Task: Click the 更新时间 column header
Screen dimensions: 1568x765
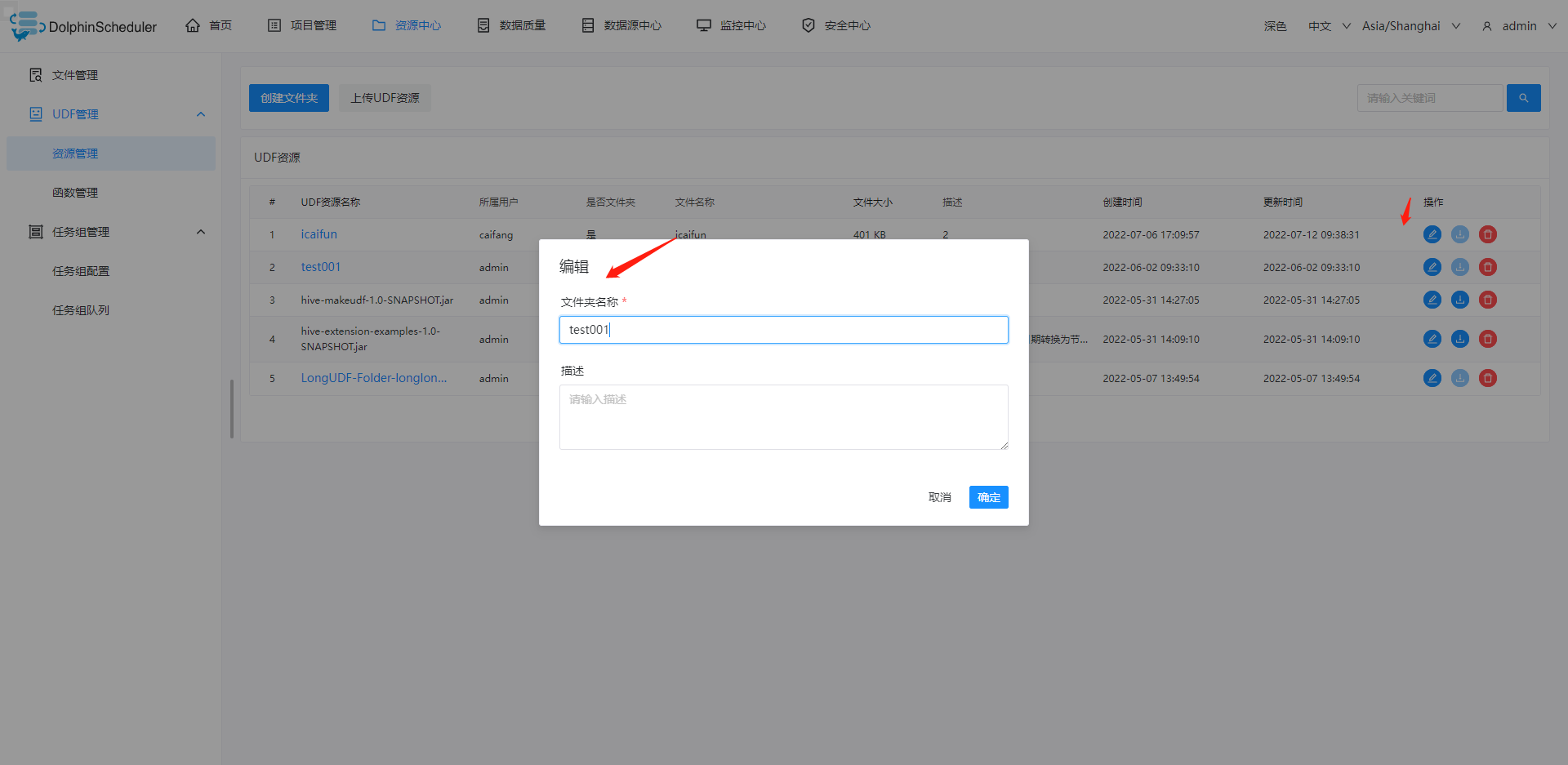Action: coord(1283,202)
